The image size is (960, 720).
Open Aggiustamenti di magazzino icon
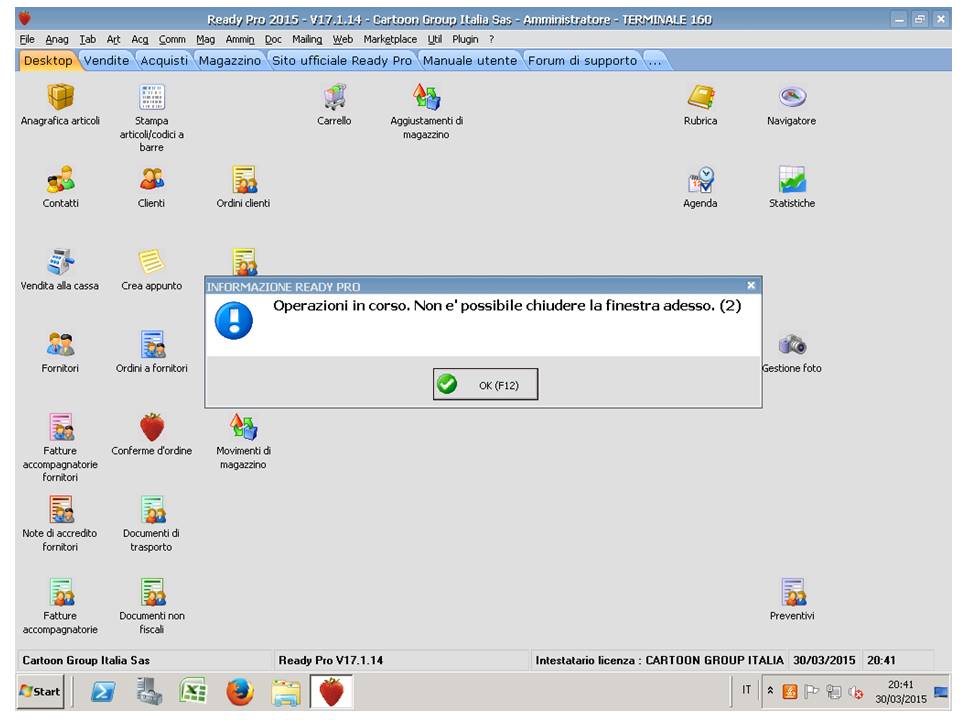click(x=426, y=97)
